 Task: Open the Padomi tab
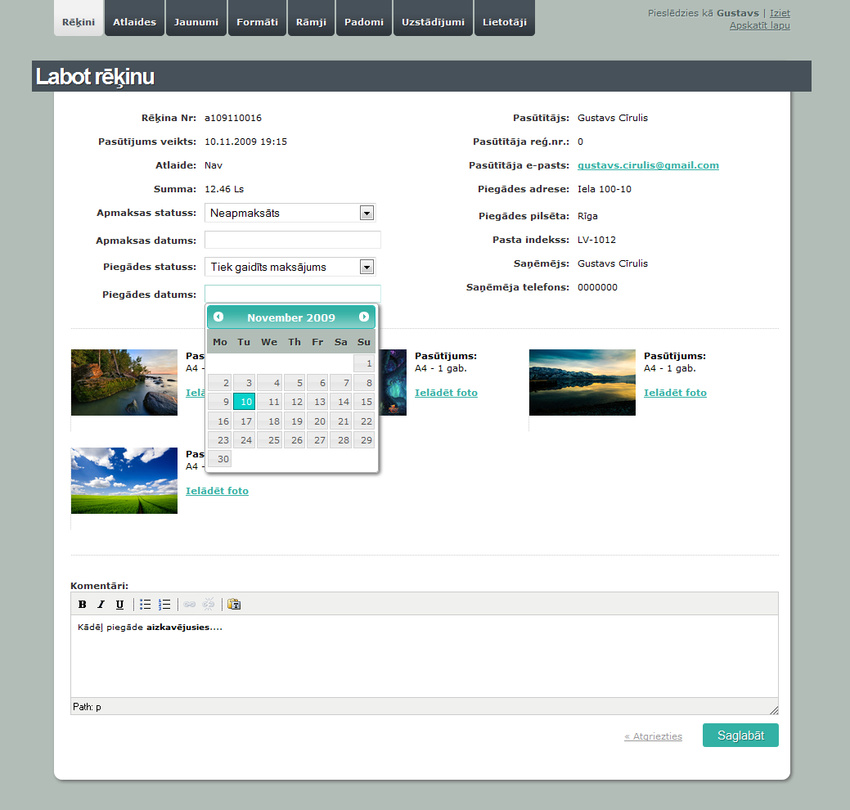click(364, 20)
